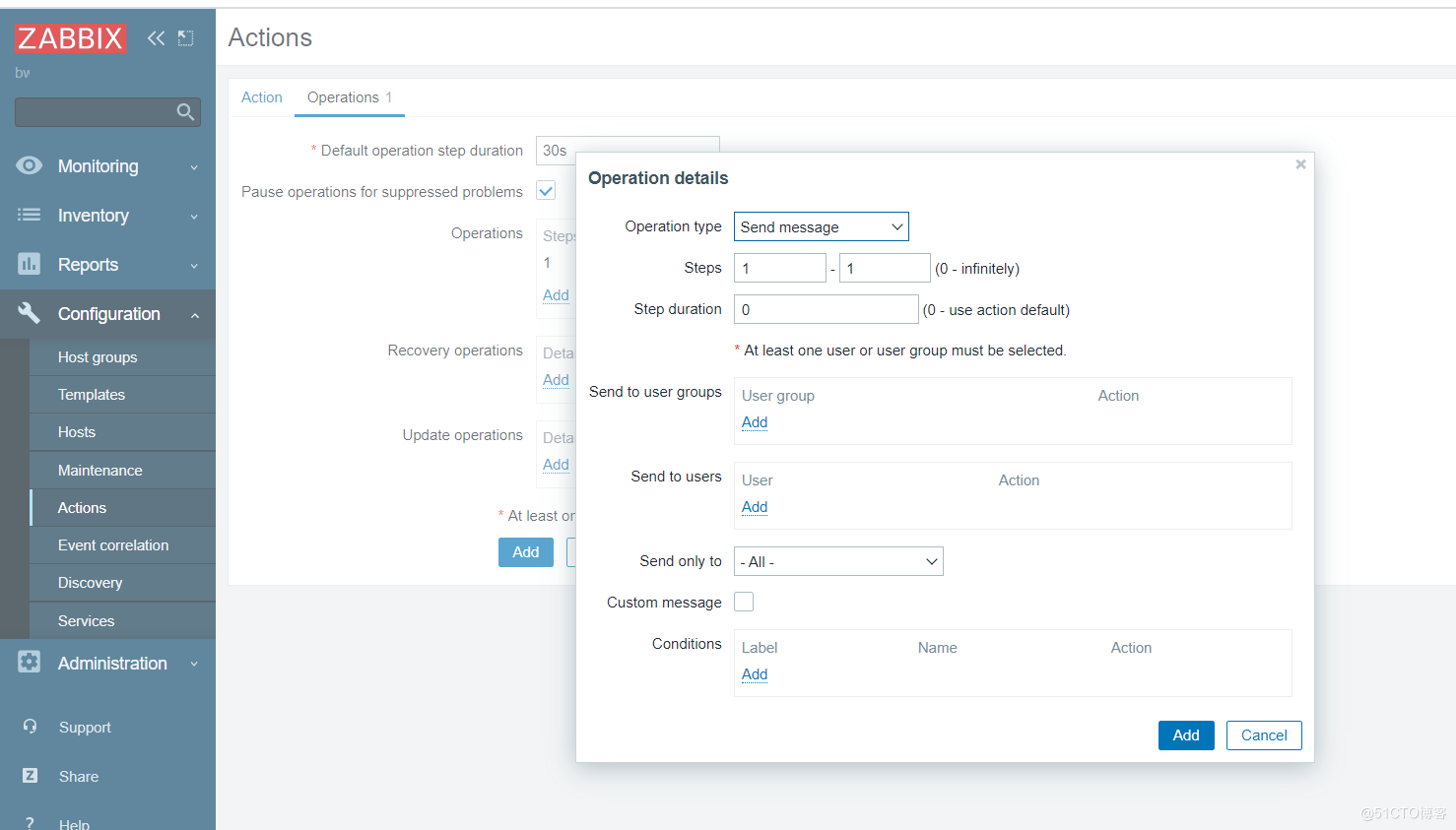Expand the Administration menu
The height and width of the screenshot is (830, 1456).
pos(194,665)
